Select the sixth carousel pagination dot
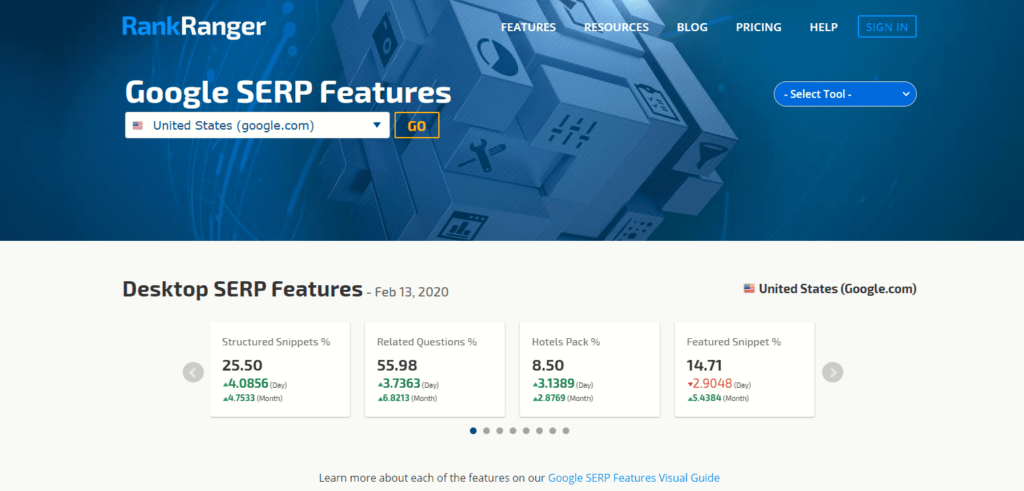The image size is (1024, 491). tap(539, 431)
